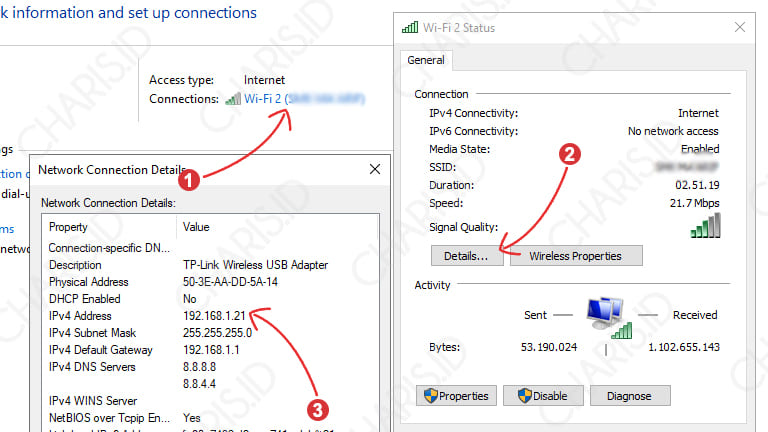Viewport: 768px width, 432px height.
Task: Switch to the General tab
Action: click(x=428, y=60)
